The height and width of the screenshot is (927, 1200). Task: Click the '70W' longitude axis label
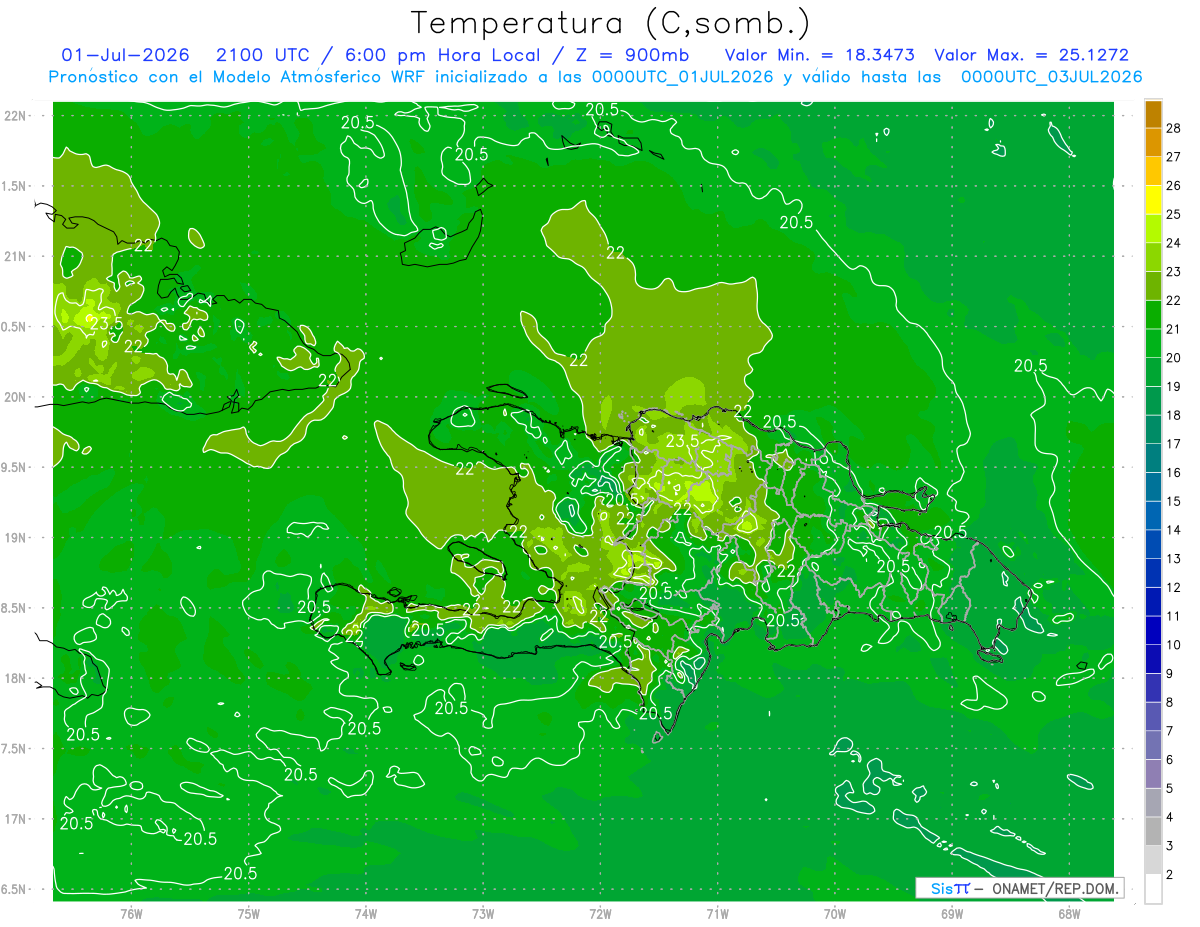(835, 913)
